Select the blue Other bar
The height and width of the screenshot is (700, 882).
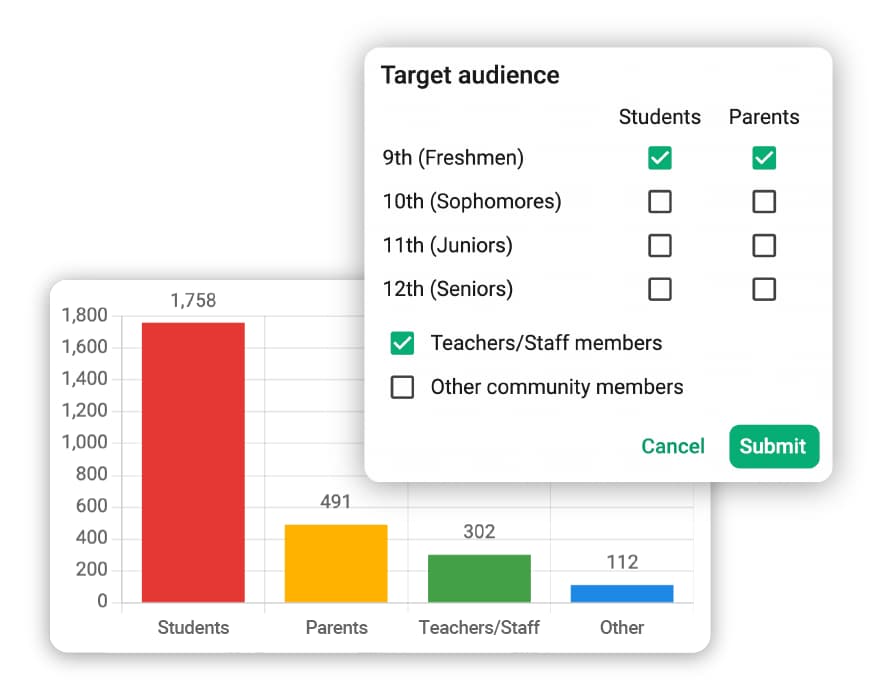[622, 594]
